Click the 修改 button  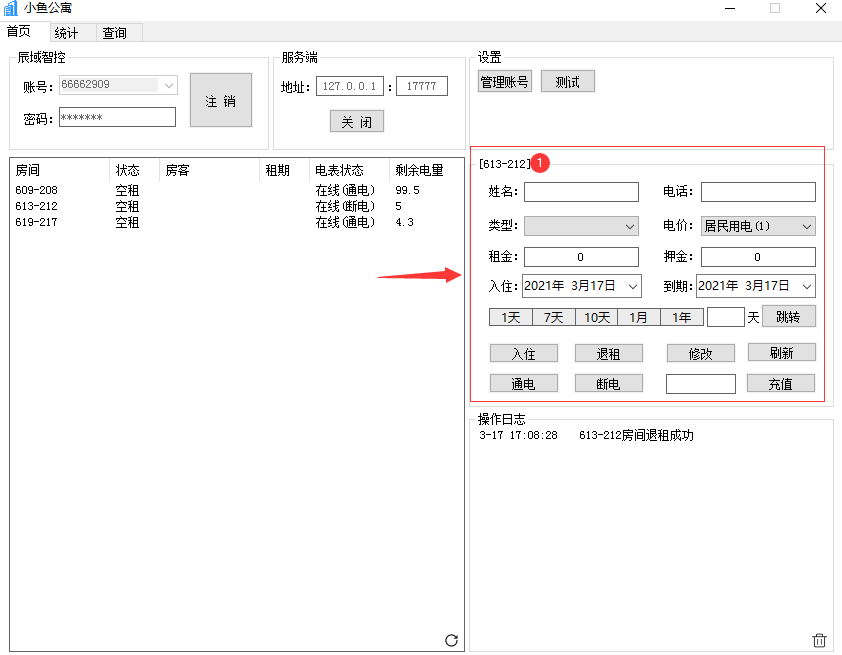click(701, 354)
